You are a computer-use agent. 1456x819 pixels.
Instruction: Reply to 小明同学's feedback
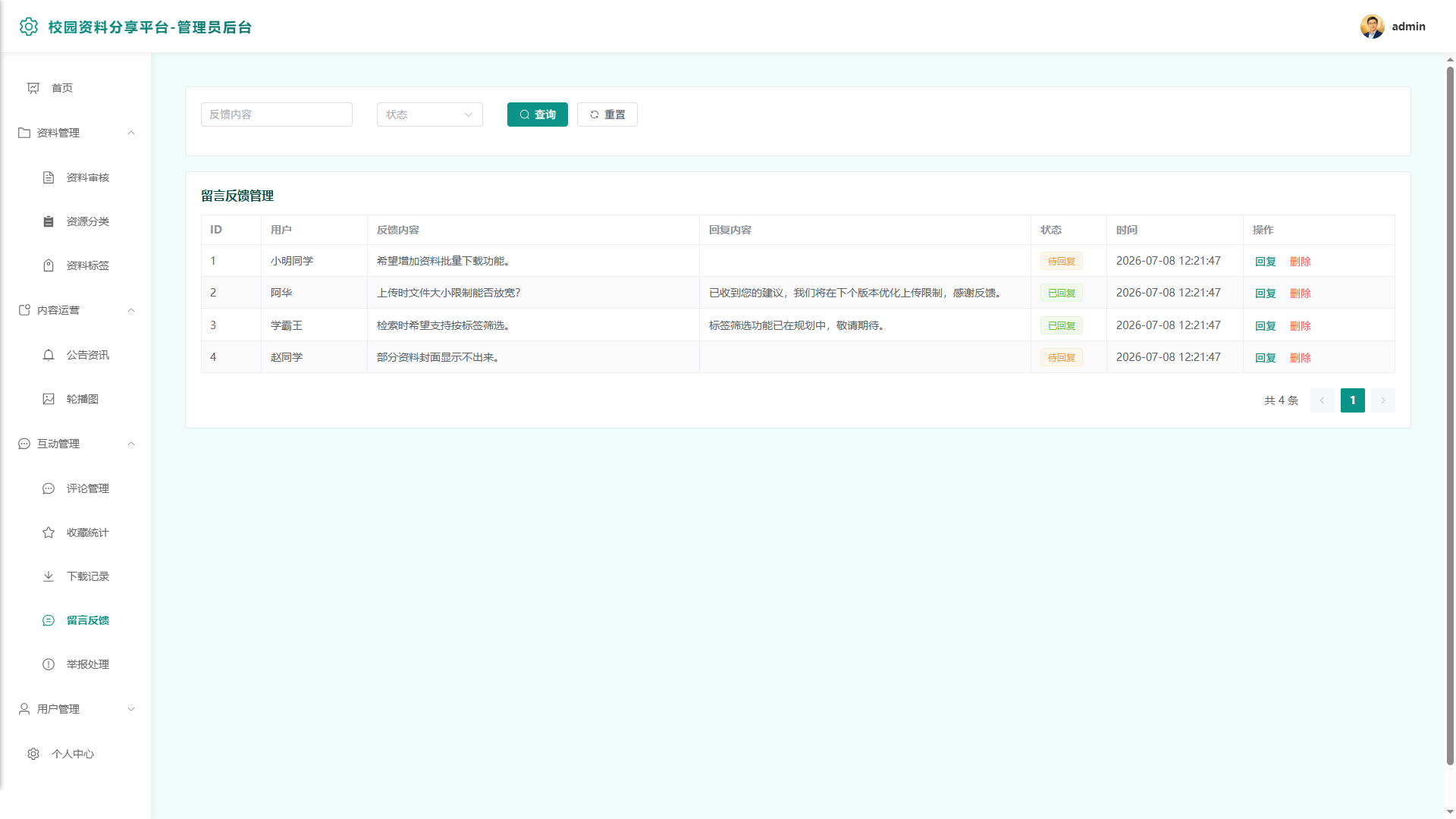coord(1266,262)
